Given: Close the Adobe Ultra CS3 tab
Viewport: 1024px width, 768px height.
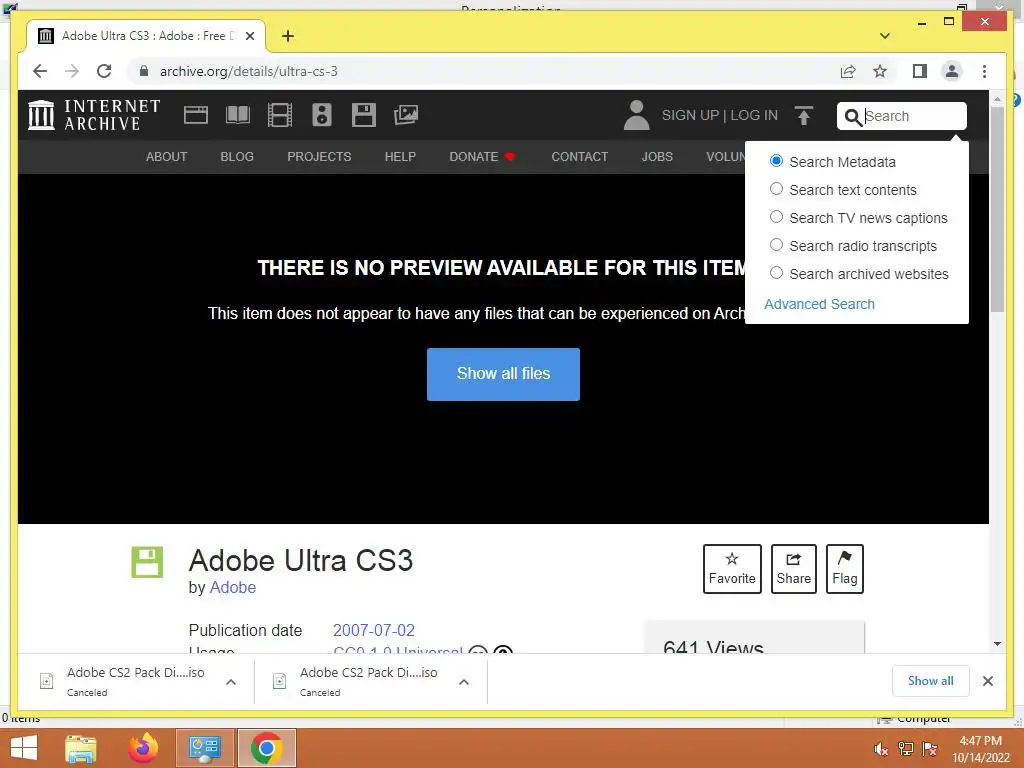Looking at the screenshot, I should click(x=249, y=36).
